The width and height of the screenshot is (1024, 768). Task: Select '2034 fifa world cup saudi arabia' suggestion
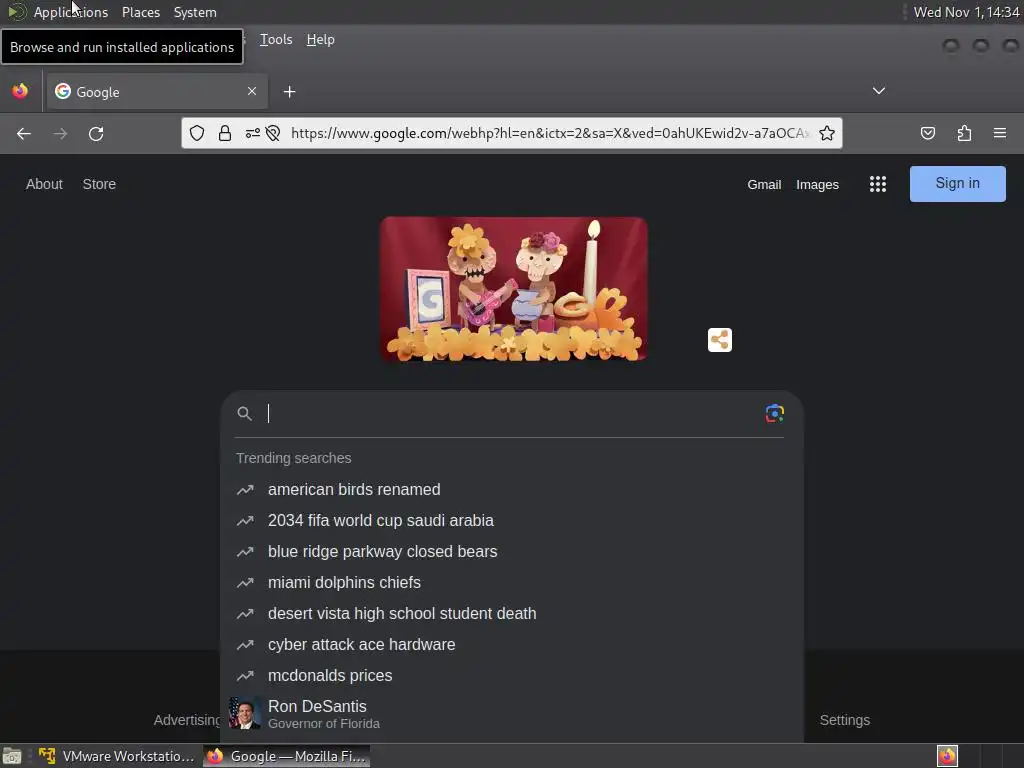coord(511,520)
